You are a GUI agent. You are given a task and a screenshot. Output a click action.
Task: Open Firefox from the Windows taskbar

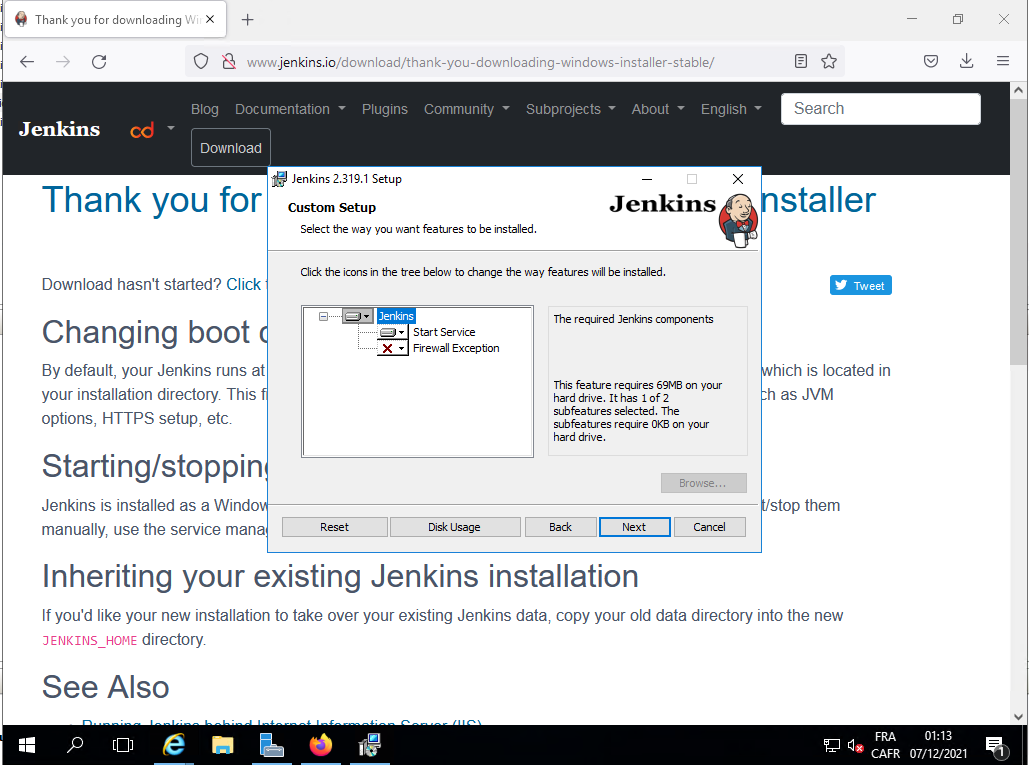point(320,745)
